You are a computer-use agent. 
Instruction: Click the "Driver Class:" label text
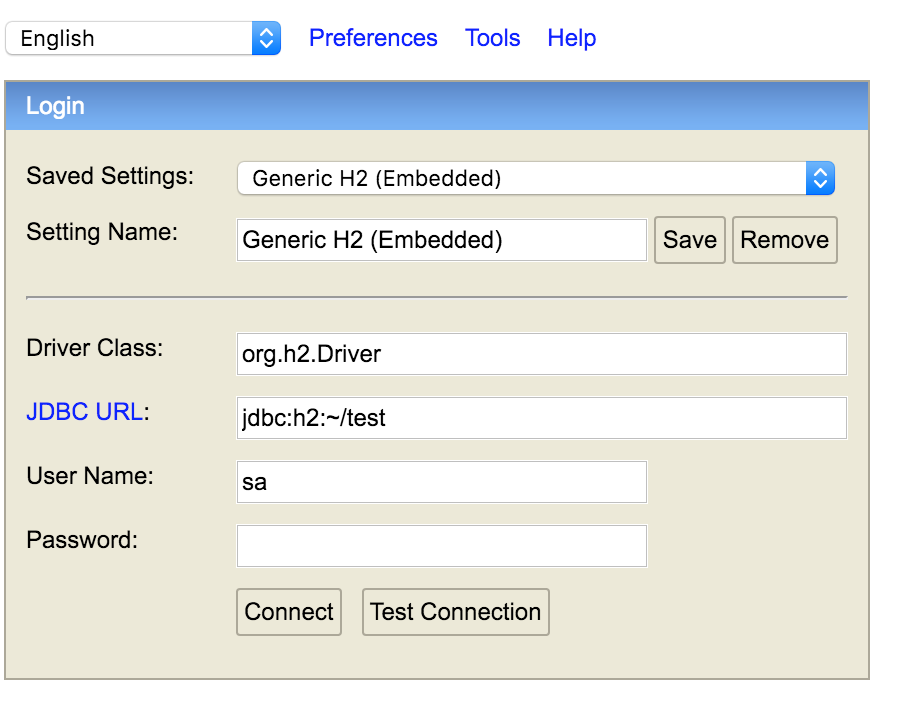(x=94, y=348)
